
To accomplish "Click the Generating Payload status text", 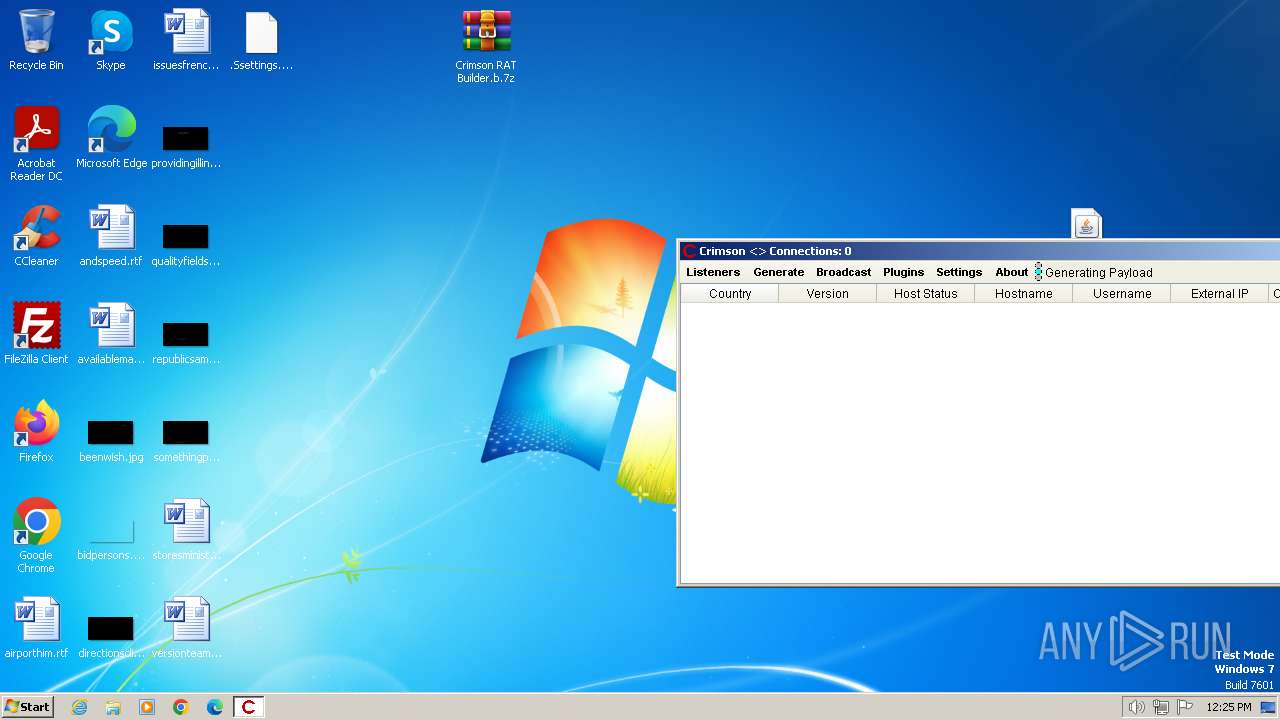I will coord(1098,272).
